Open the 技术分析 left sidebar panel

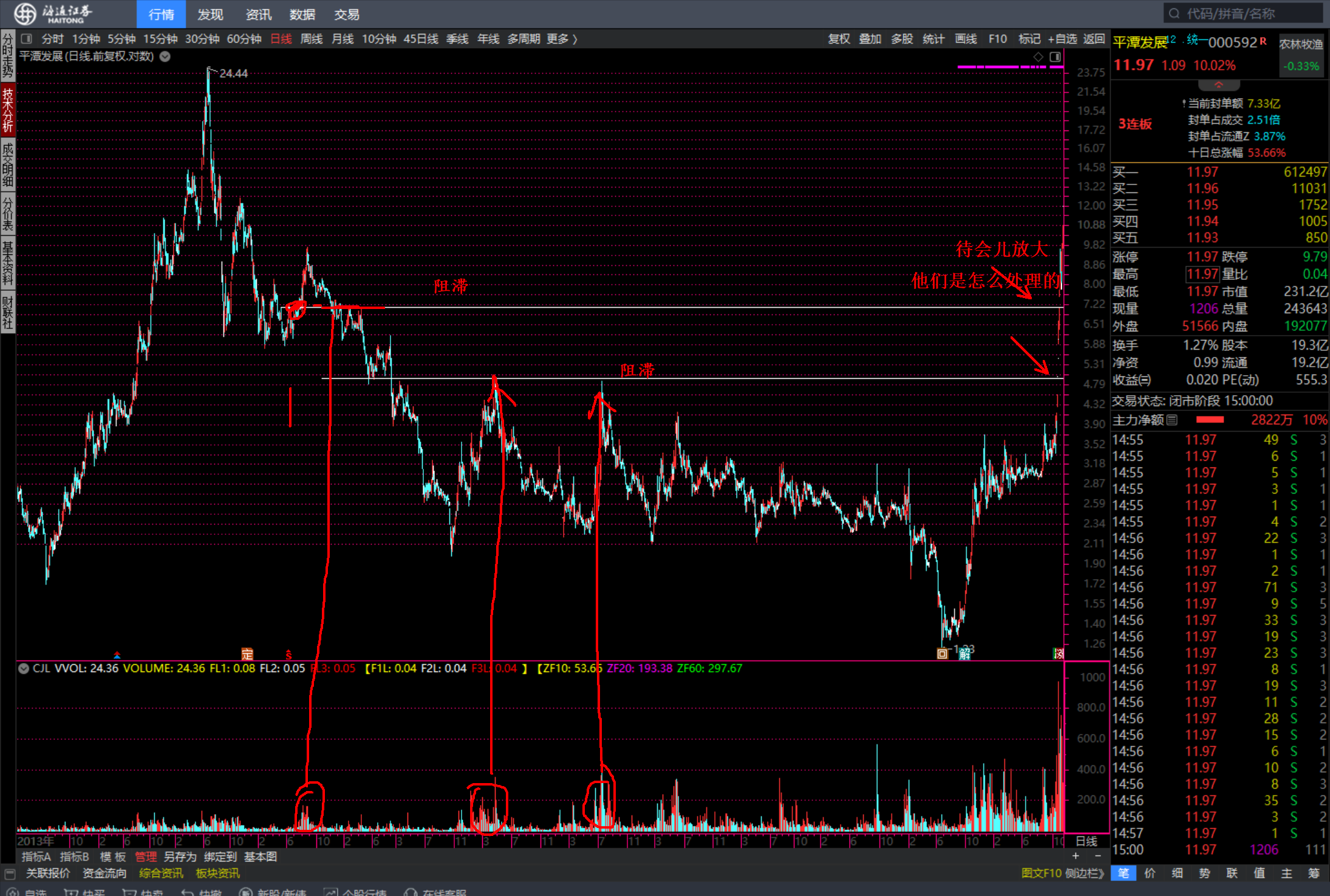pyautogui.click(x=7, y=110)
